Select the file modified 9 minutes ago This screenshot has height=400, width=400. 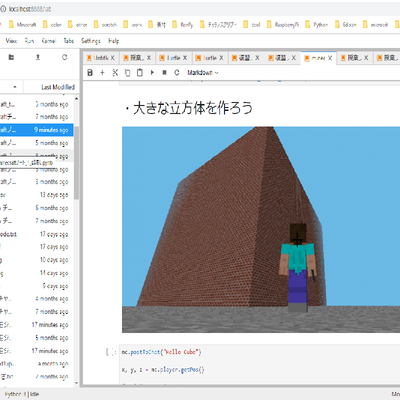click(37, 130)
